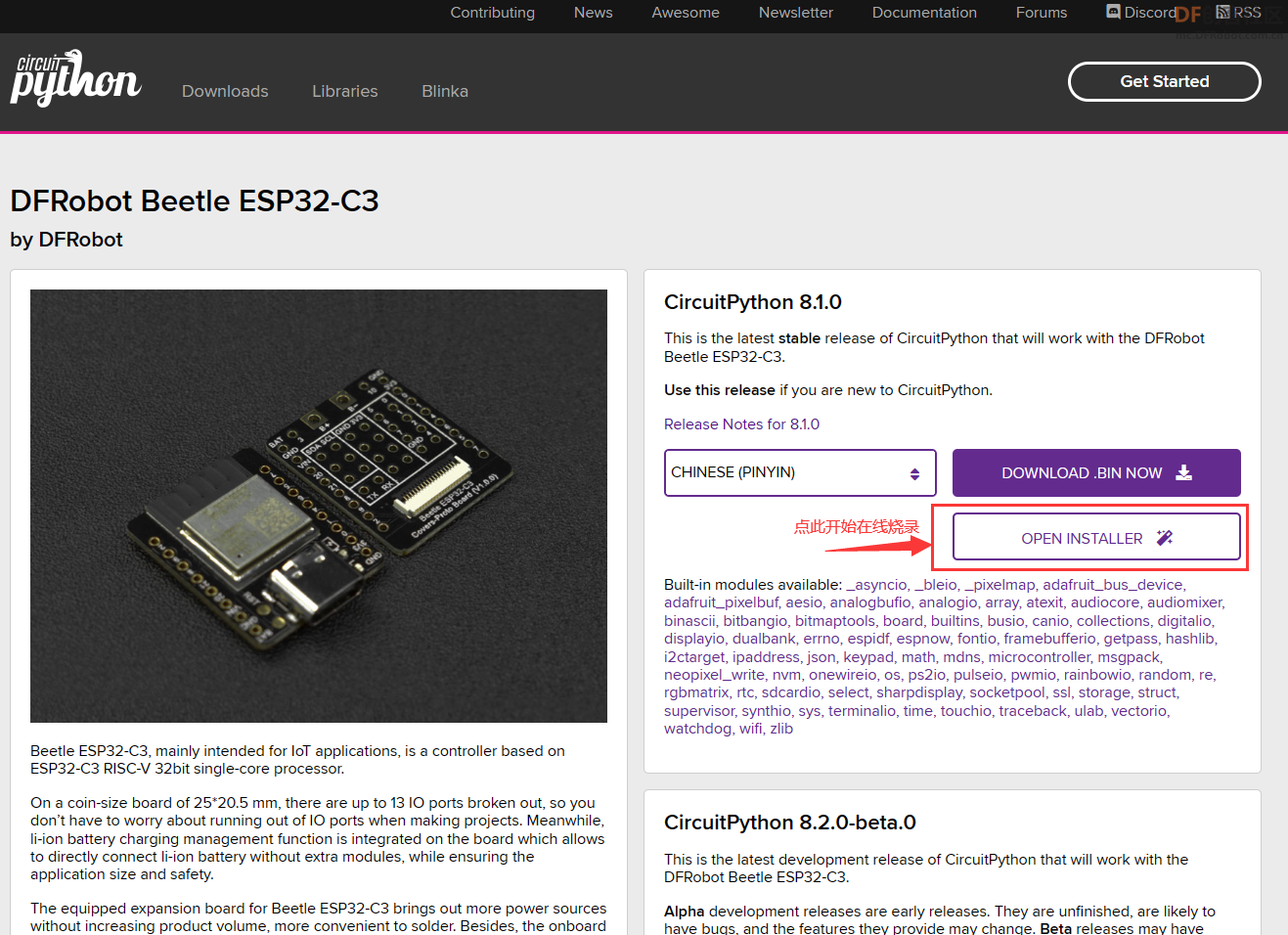Open the _asyncio module link
This screenshot has width=1288, height=935.
tap(876, 585)
